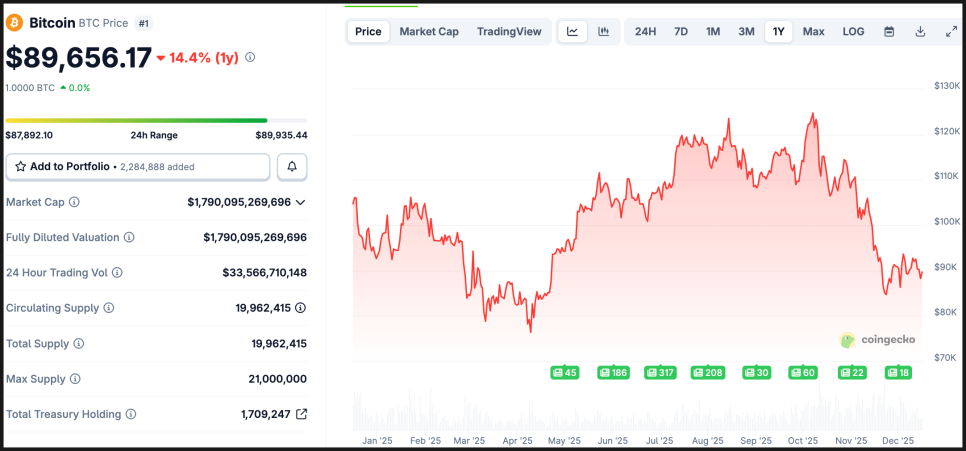The height and width of the screenshot is (451, 966).
Task: Click the 24h Range progress bar
Action: (x=156, y=121)
